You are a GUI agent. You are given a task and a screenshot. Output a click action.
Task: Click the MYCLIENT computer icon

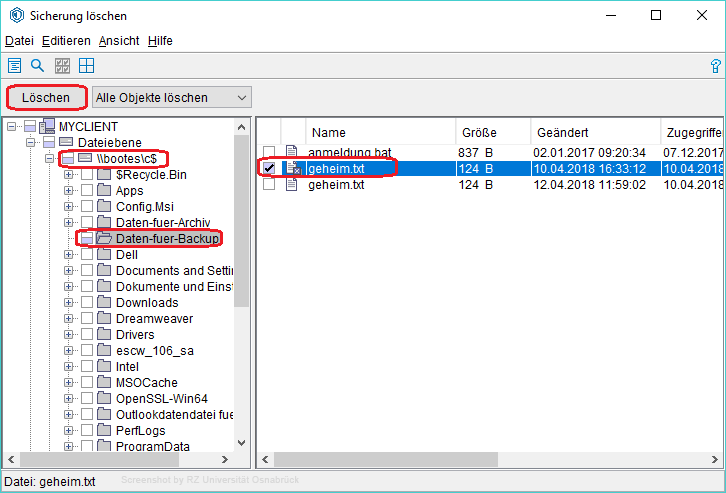[47, 127]
